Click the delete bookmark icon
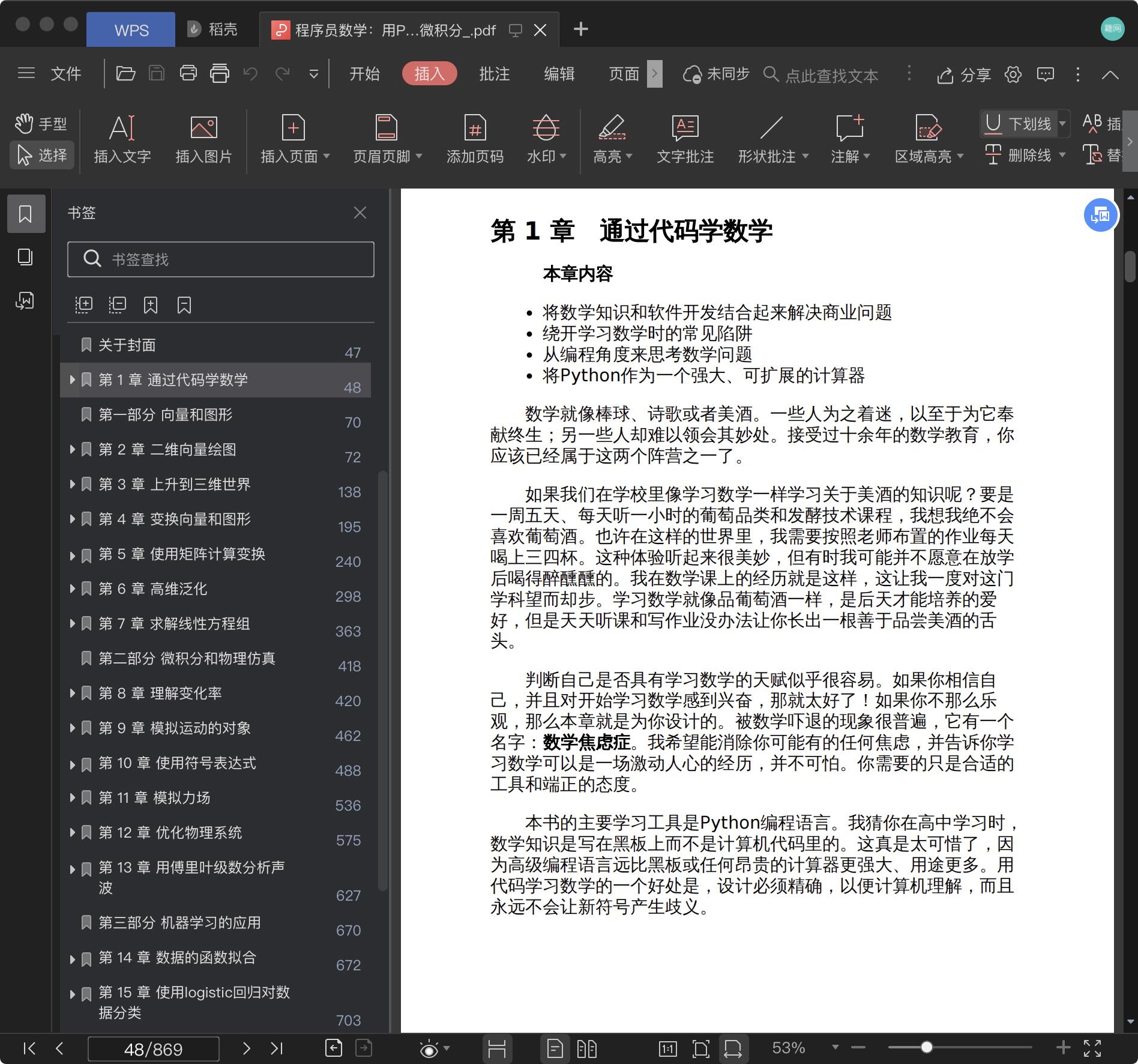This screenshot has width=1138, height=1064. 184,304
